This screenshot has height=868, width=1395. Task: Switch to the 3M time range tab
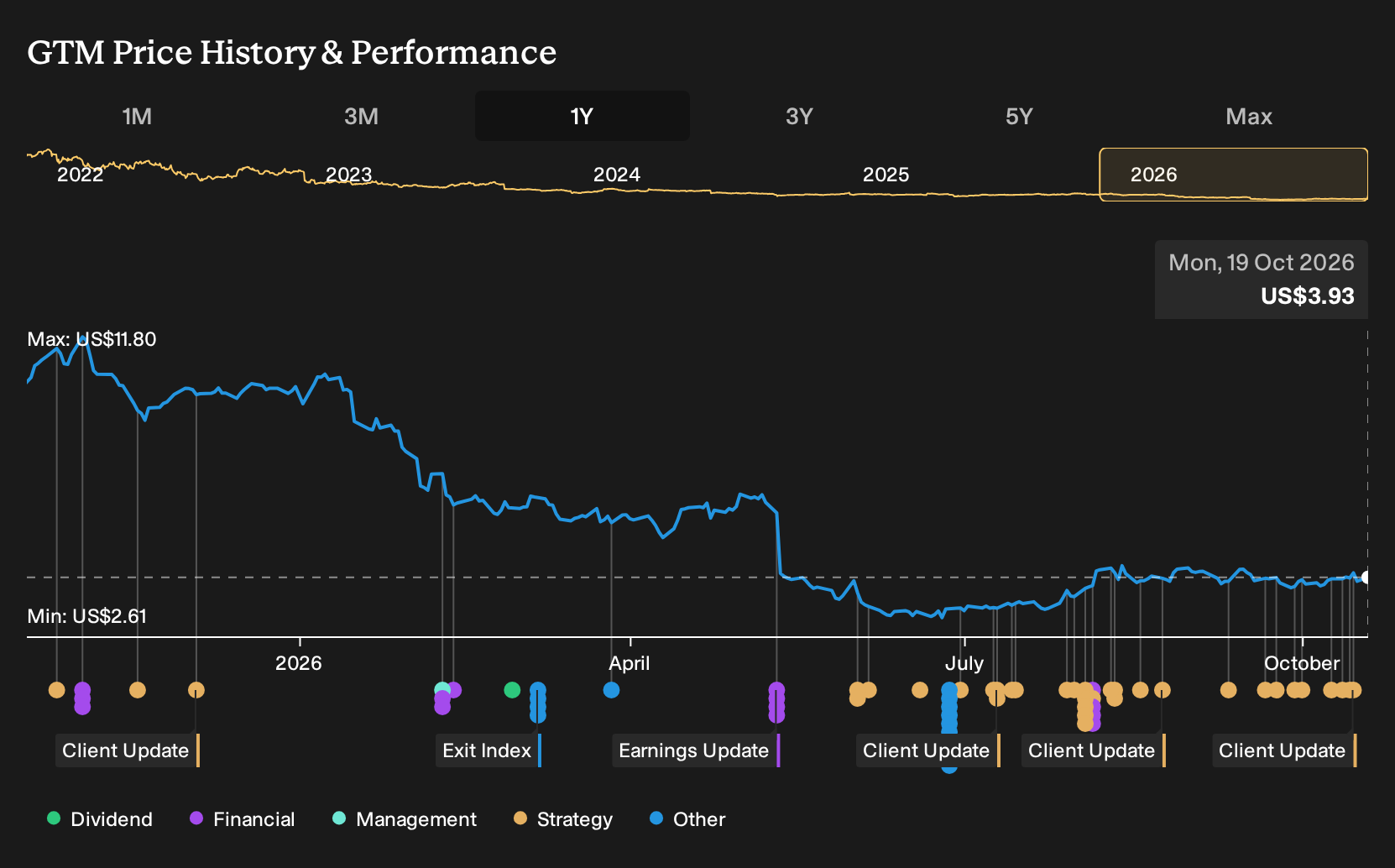click(x=361, y=116)
